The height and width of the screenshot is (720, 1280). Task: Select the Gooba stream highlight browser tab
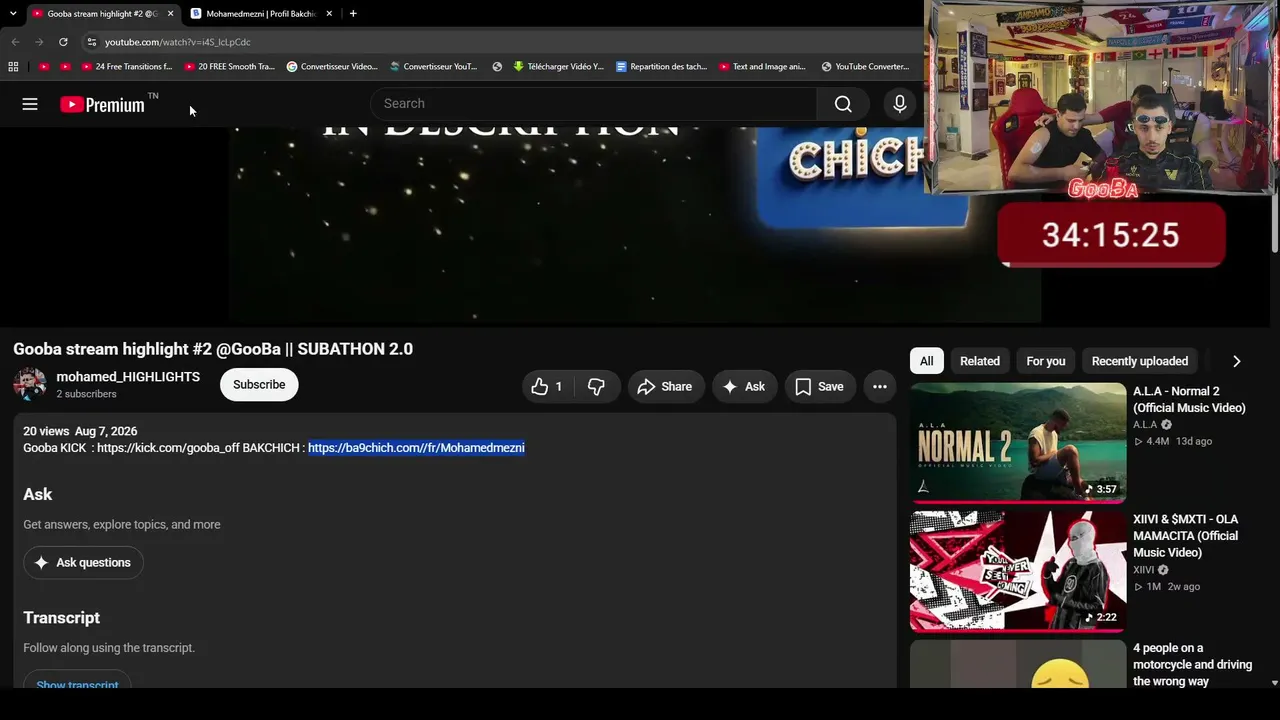pyautogui.click(x=102, y=14)
